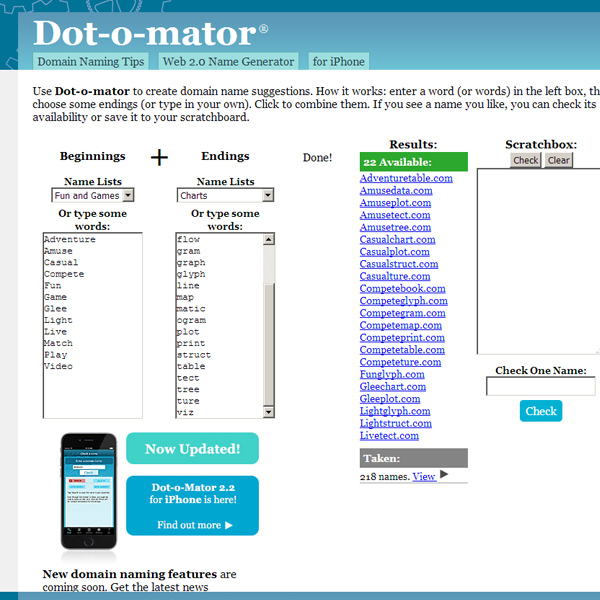The height and width of the screenshot is (600, 600).
Task: Click 'flow' in the Endings list
Action: point(188,240)
